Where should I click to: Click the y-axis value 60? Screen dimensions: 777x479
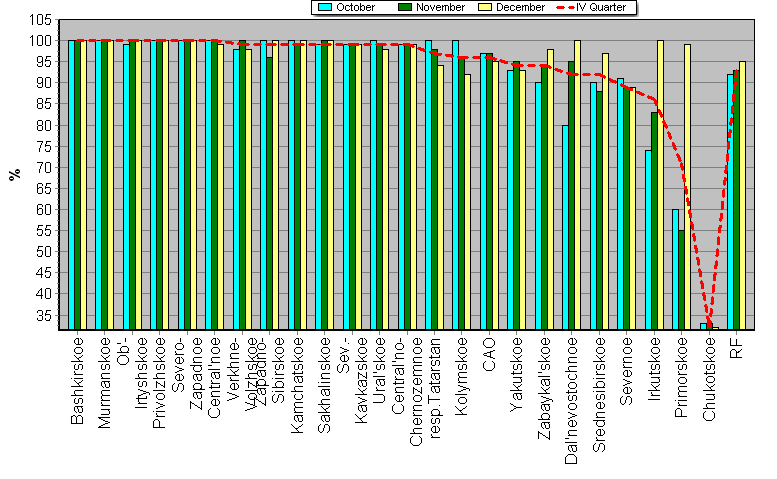pyautogui.click(x=43, y=210)
